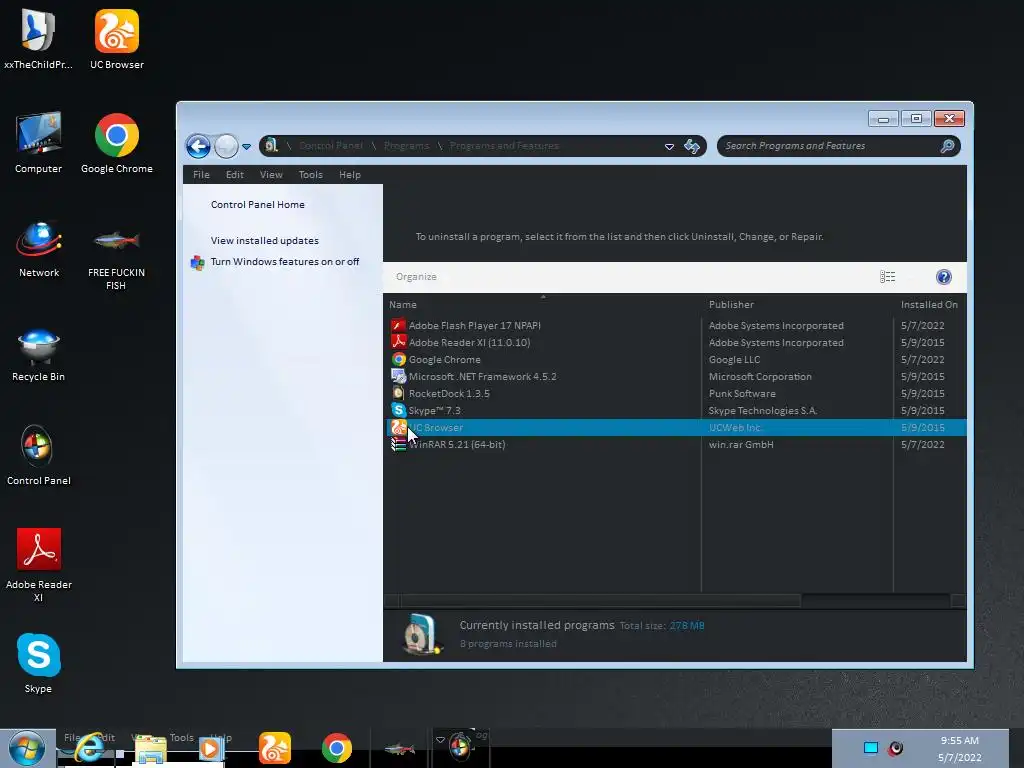Viewport: 1024px width, 768px height.
Task: Expand the address bar history dropdown
Action: (669, 147)
